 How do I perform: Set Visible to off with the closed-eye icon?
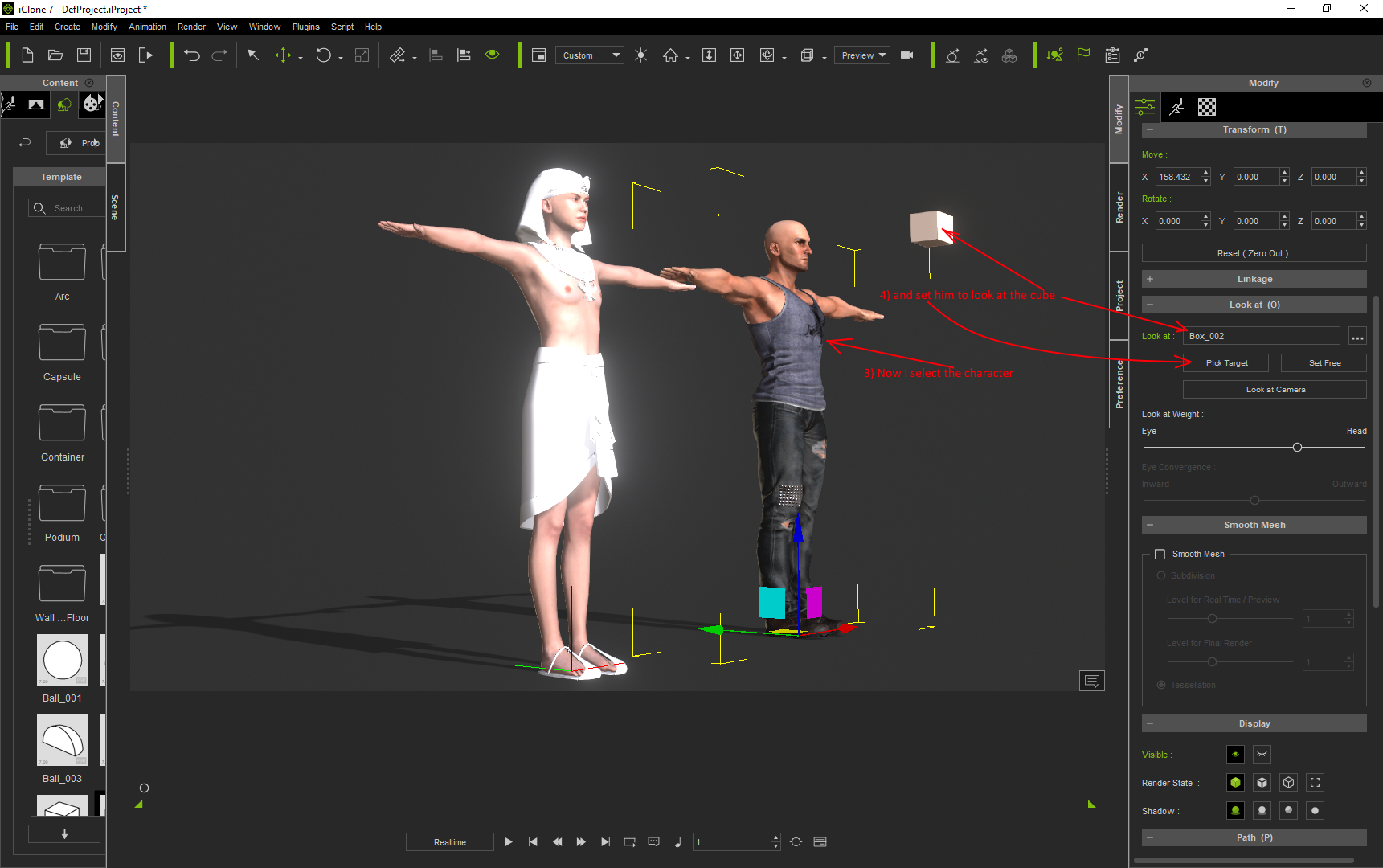click(x=1262, y=755)
